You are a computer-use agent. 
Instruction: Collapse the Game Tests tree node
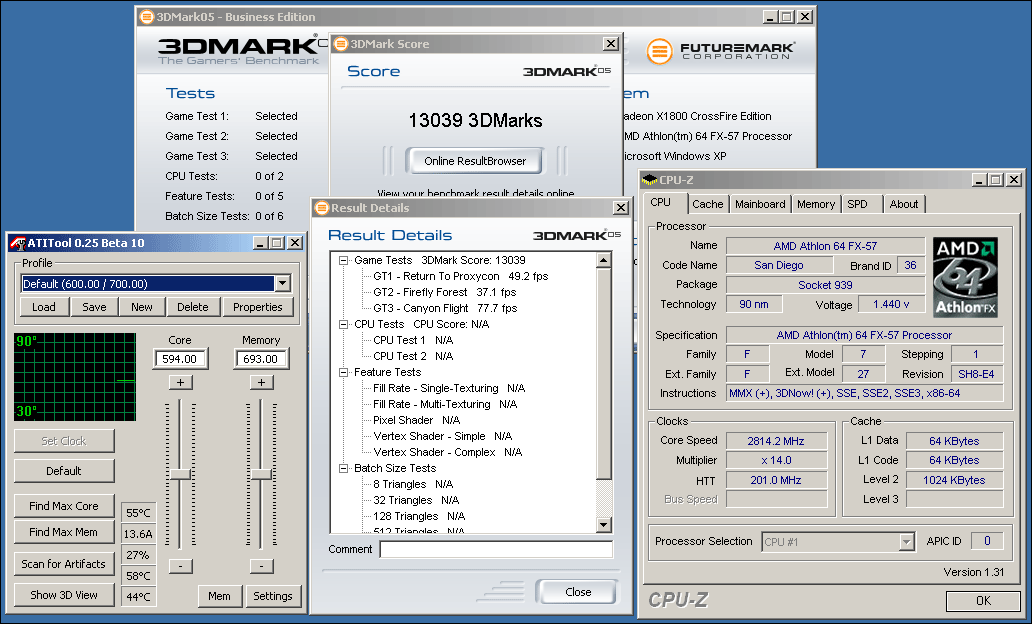343,261
